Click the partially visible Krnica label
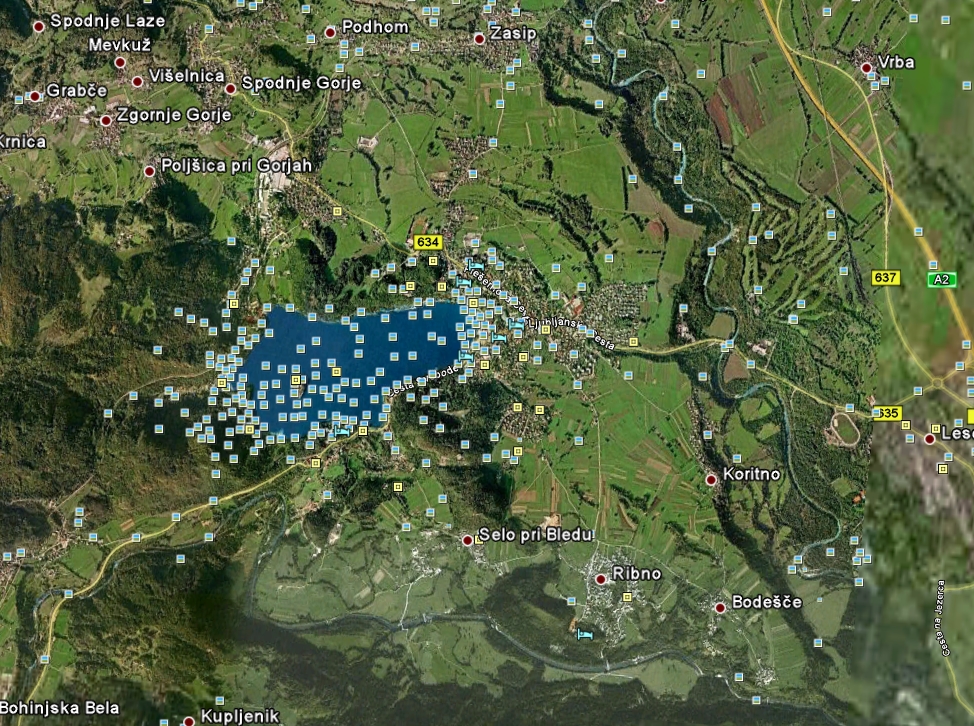This screenshot has height=726, width=974. (23, 142)
